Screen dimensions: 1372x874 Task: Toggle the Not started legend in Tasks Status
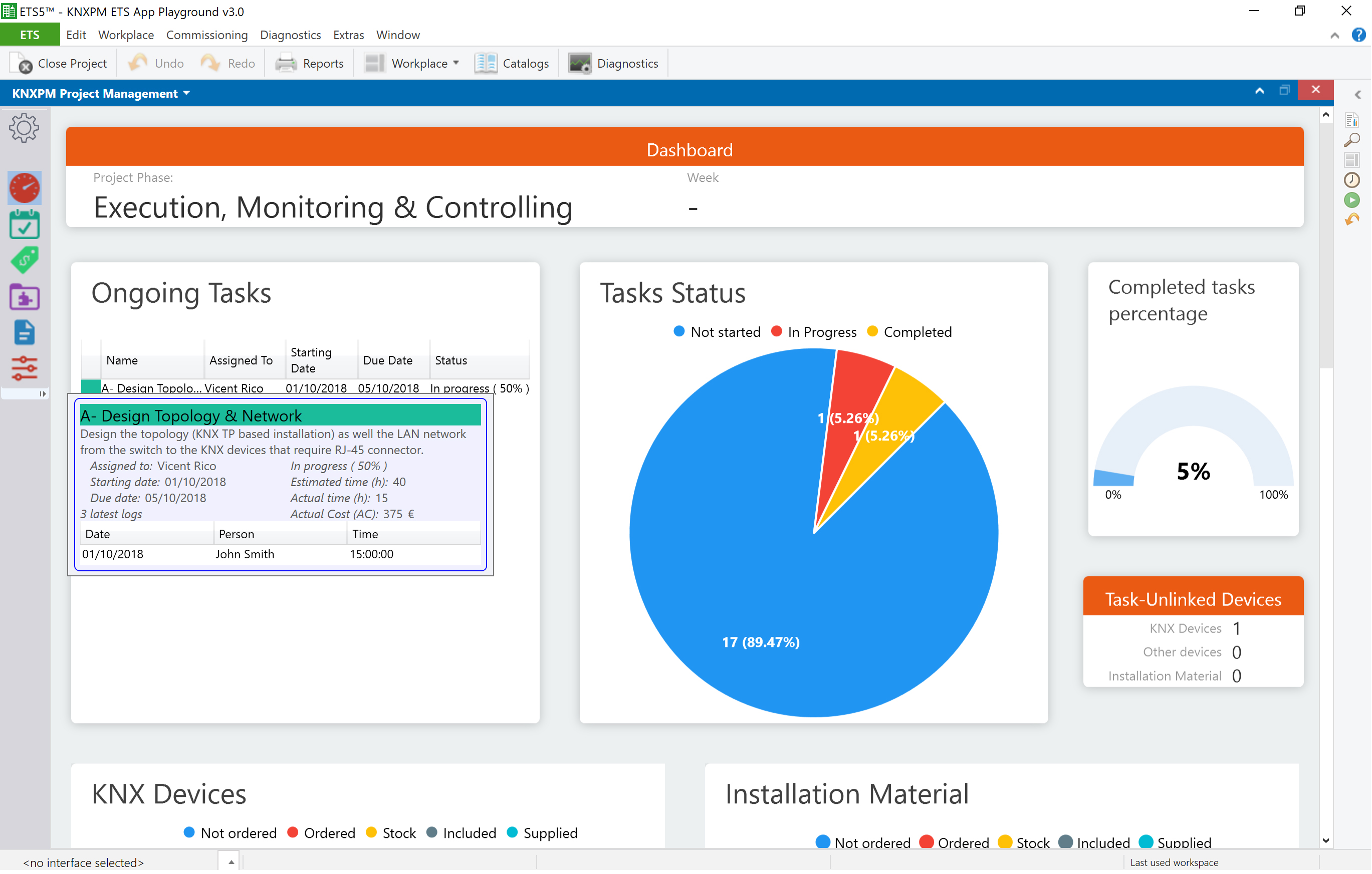click(717, 332)
